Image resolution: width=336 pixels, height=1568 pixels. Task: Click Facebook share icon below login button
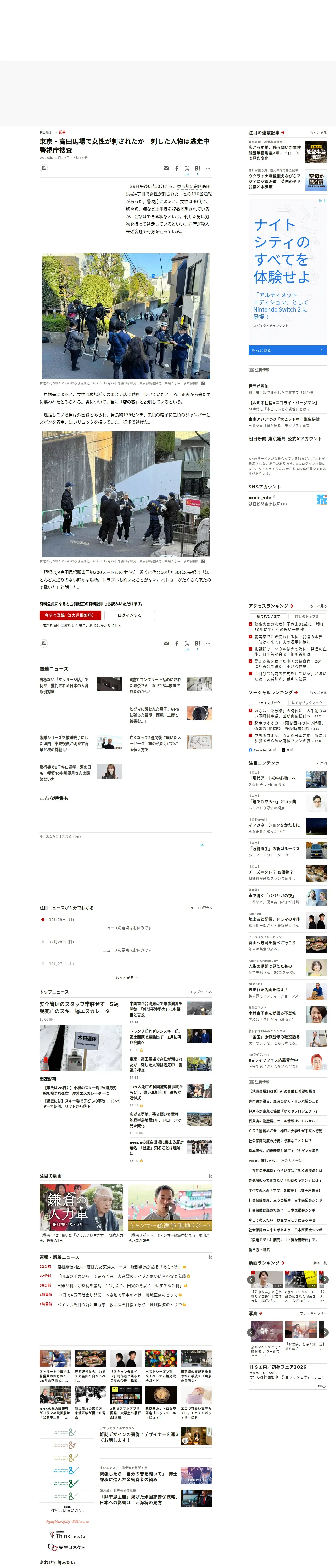[177, 643]
